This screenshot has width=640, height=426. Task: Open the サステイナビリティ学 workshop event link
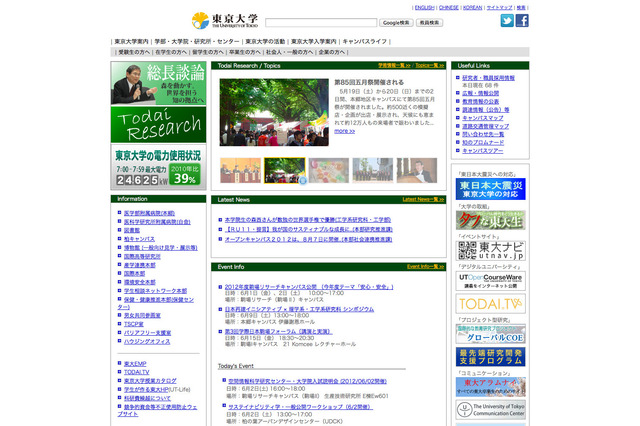[x=300, y=407]
